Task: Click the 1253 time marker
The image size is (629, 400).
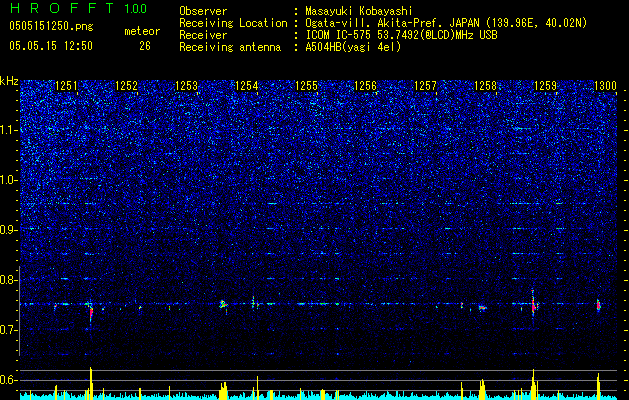Action: point(186,86)
